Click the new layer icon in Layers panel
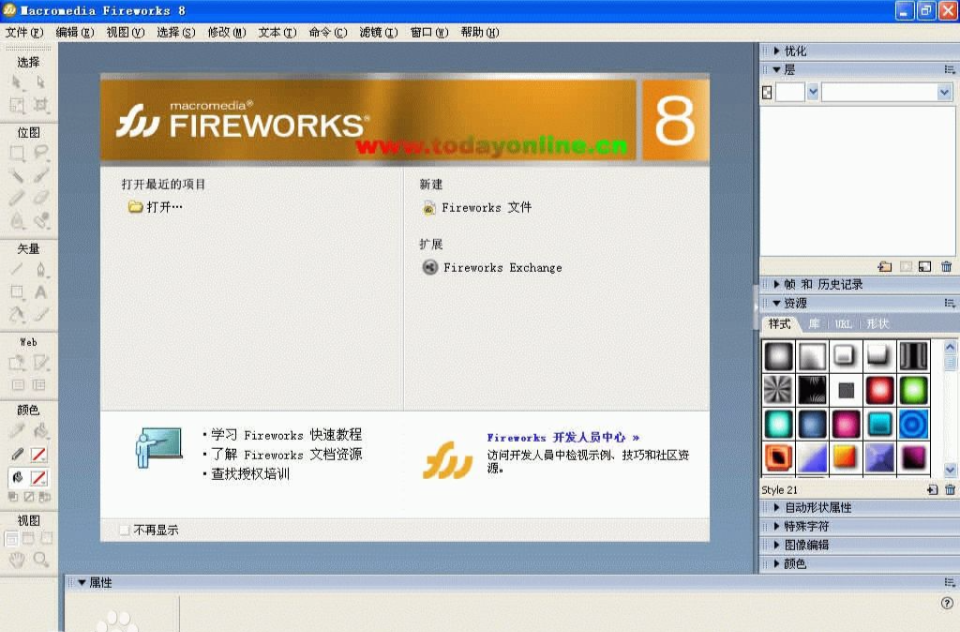Viewport: 960px width, 632px height. [885, 266]
